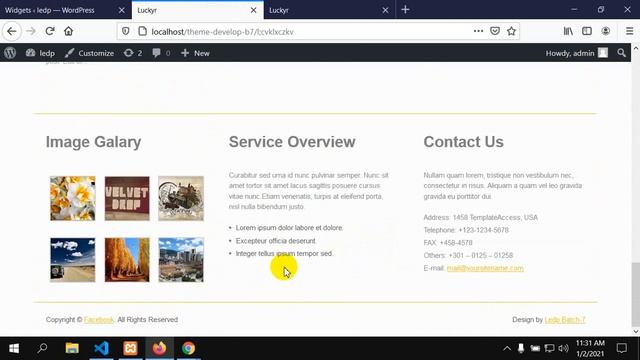Click the Facebook copyright link
Screen dimensions: 640x360
point(99,320)
